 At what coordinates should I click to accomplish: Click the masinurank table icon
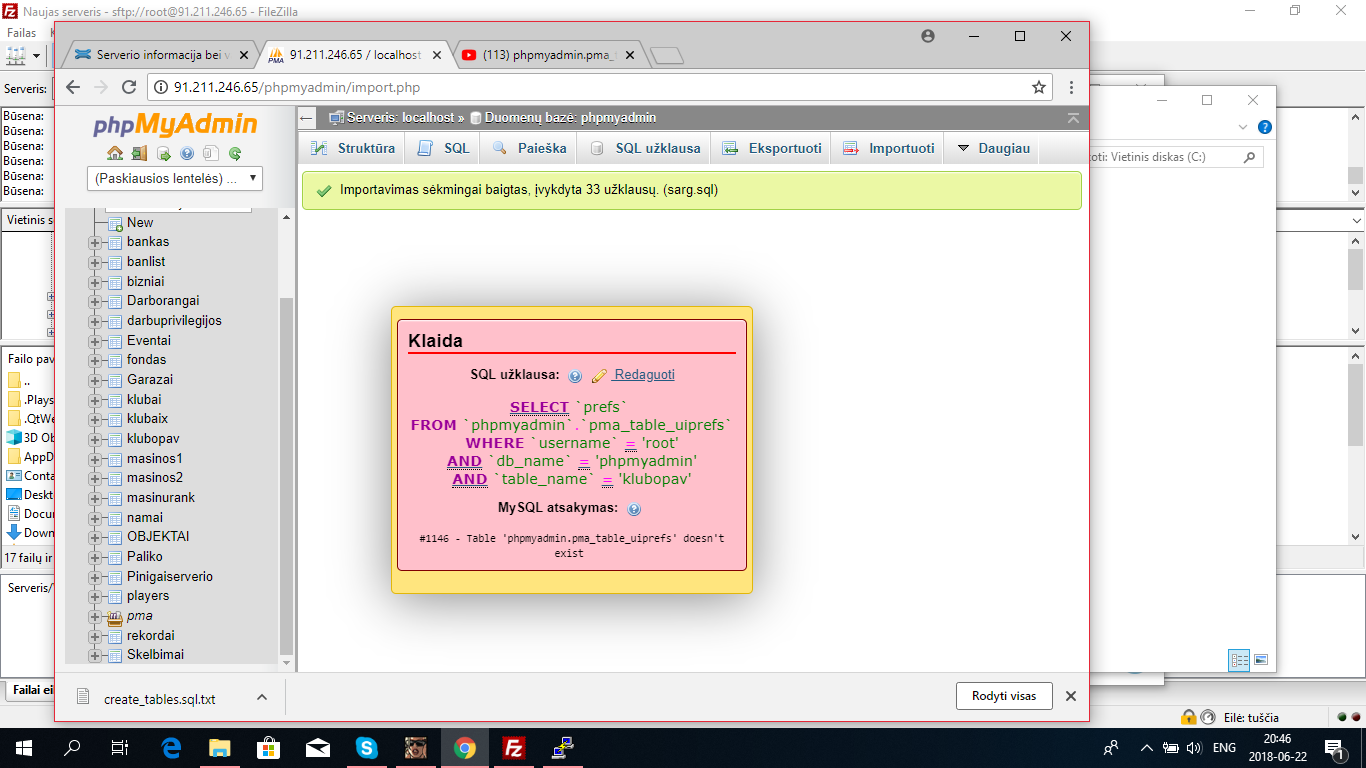point(114,498)
